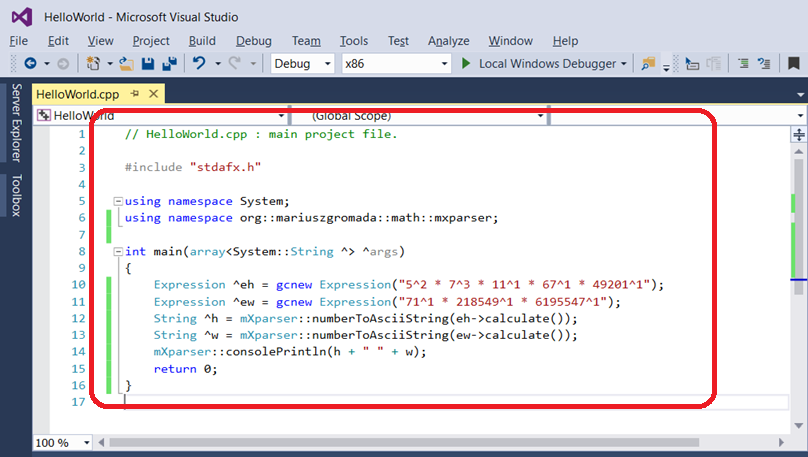
Task: Click the vertical scrollbar up arrow
Action: tap(799, 151)
